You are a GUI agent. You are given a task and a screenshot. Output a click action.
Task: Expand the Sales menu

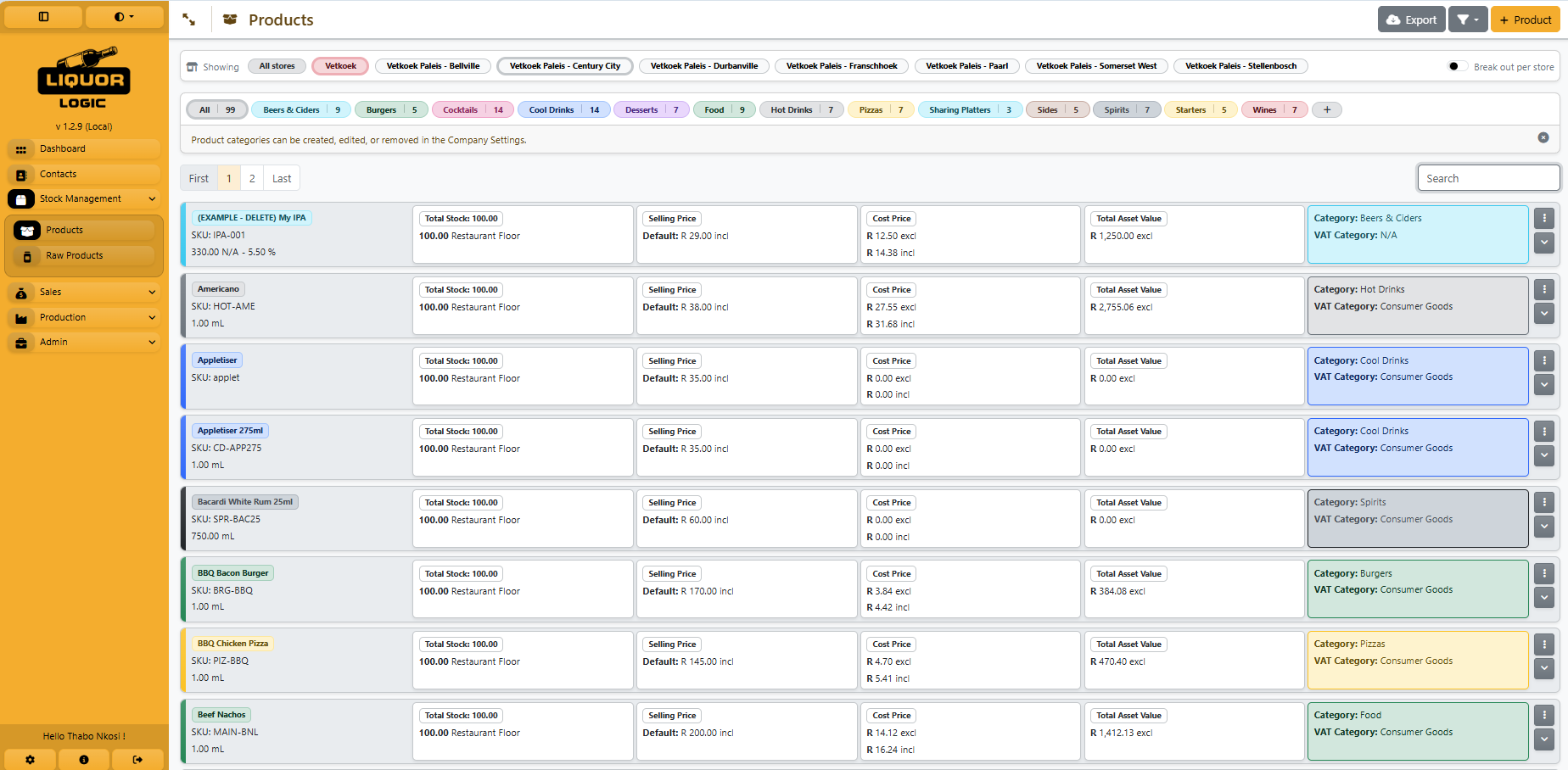(83, 292)
